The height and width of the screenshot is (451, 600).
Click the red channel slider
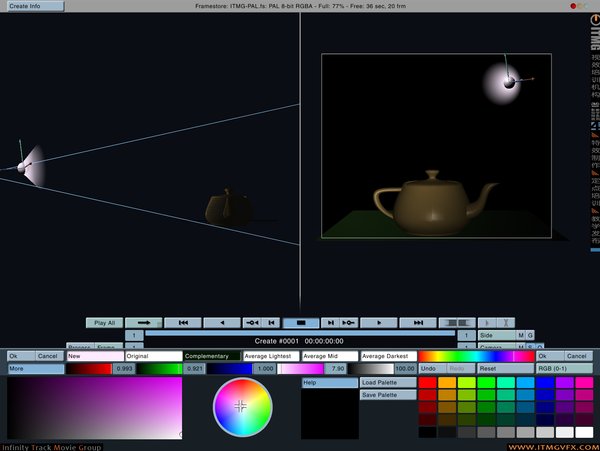(90, 369)
